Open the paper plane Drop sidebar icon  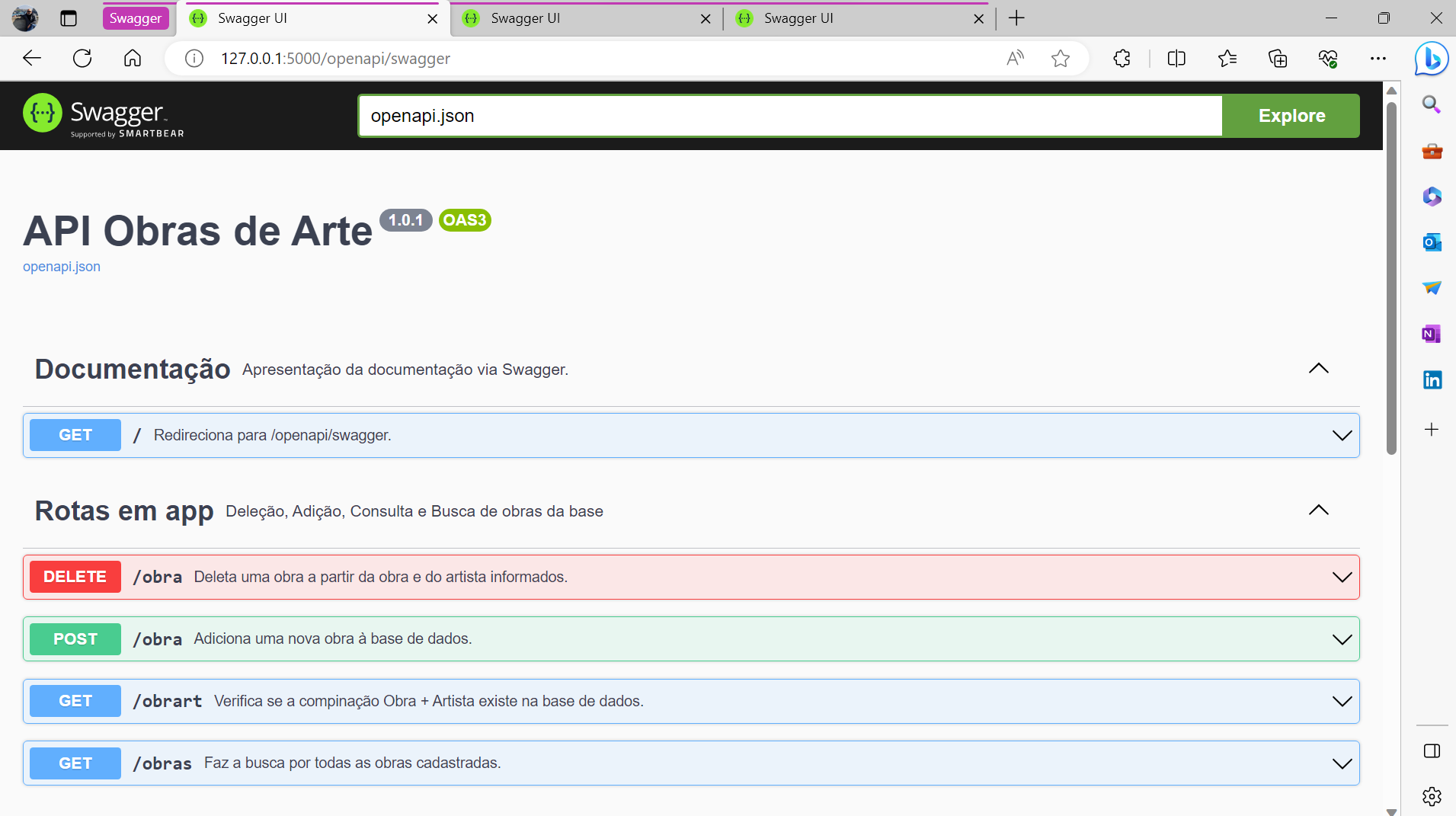pyautogui.click(x=1432, y=288)
